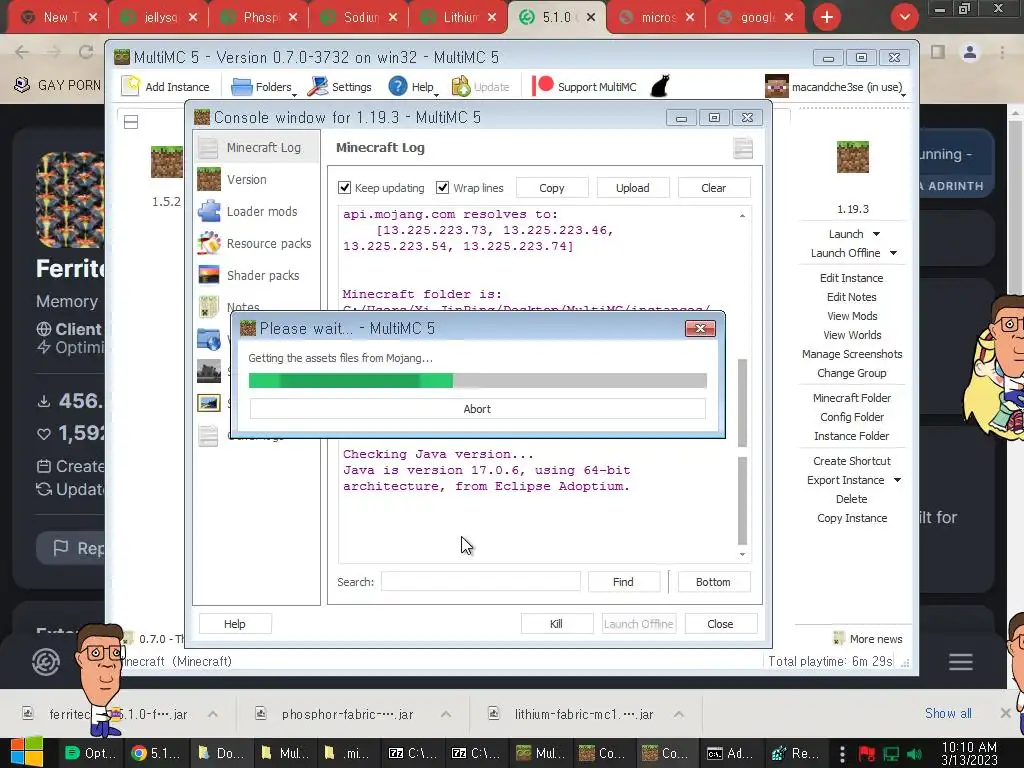Image resolution: width=1024 pixels, height=768 pixels.
Task: Open the macandche3se account dropdown
Action: [x=837, y=86]
